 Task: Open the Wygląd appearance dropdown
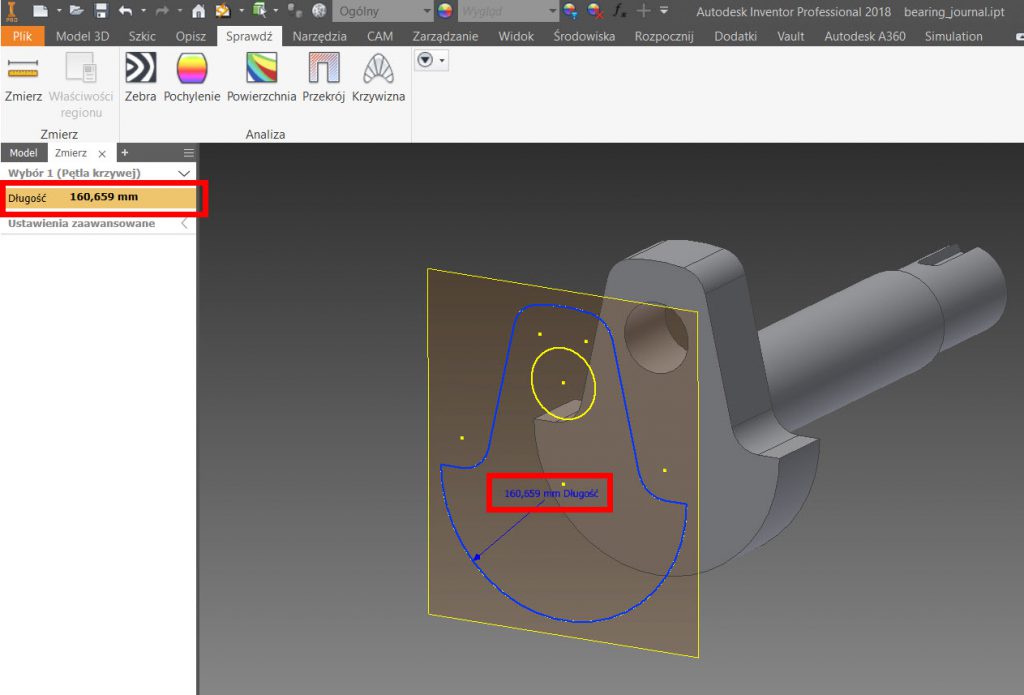552,11
